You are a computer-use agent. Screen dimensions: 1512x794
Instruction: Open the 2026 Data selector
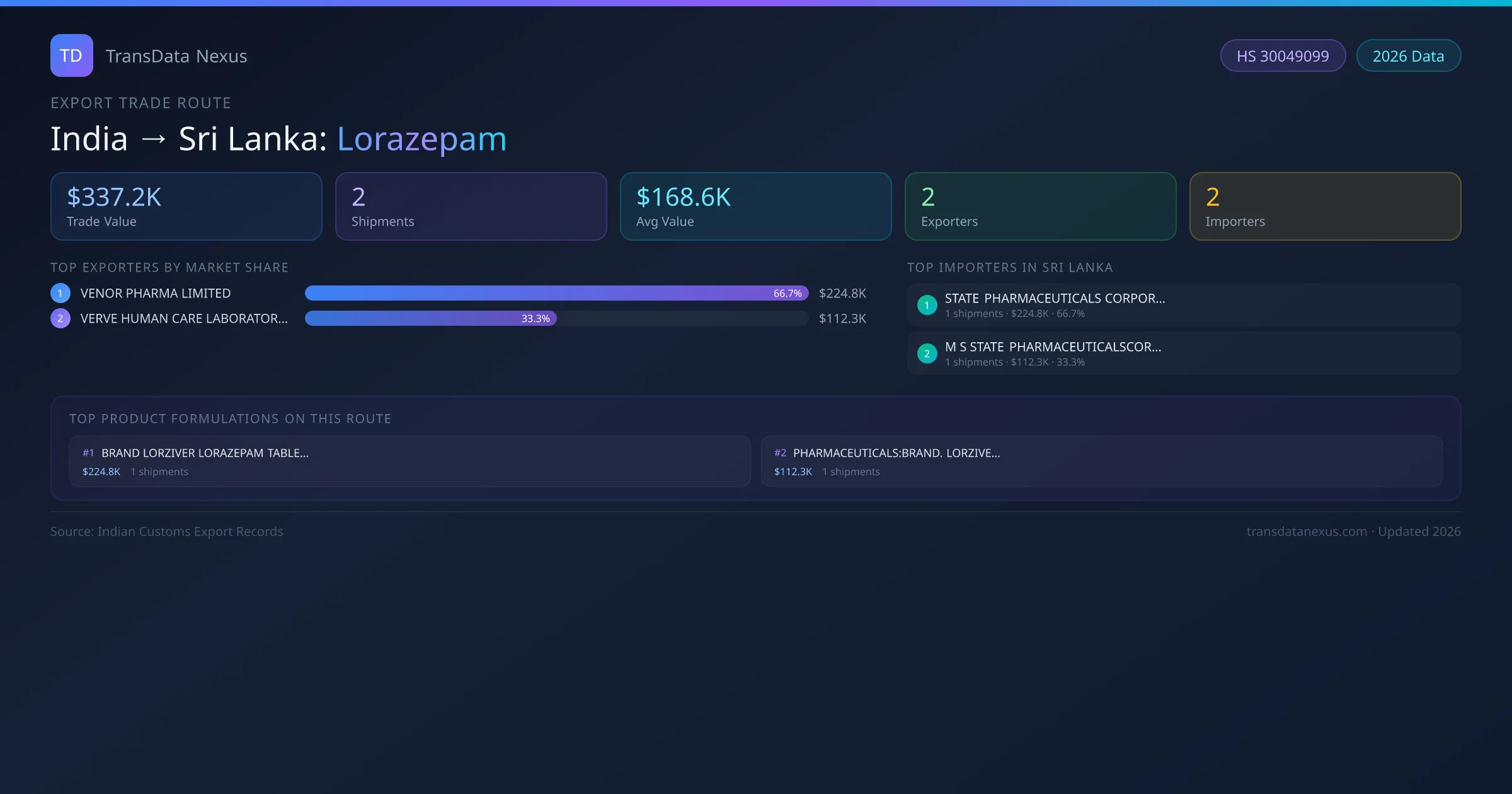click(x=1409, y=55)
